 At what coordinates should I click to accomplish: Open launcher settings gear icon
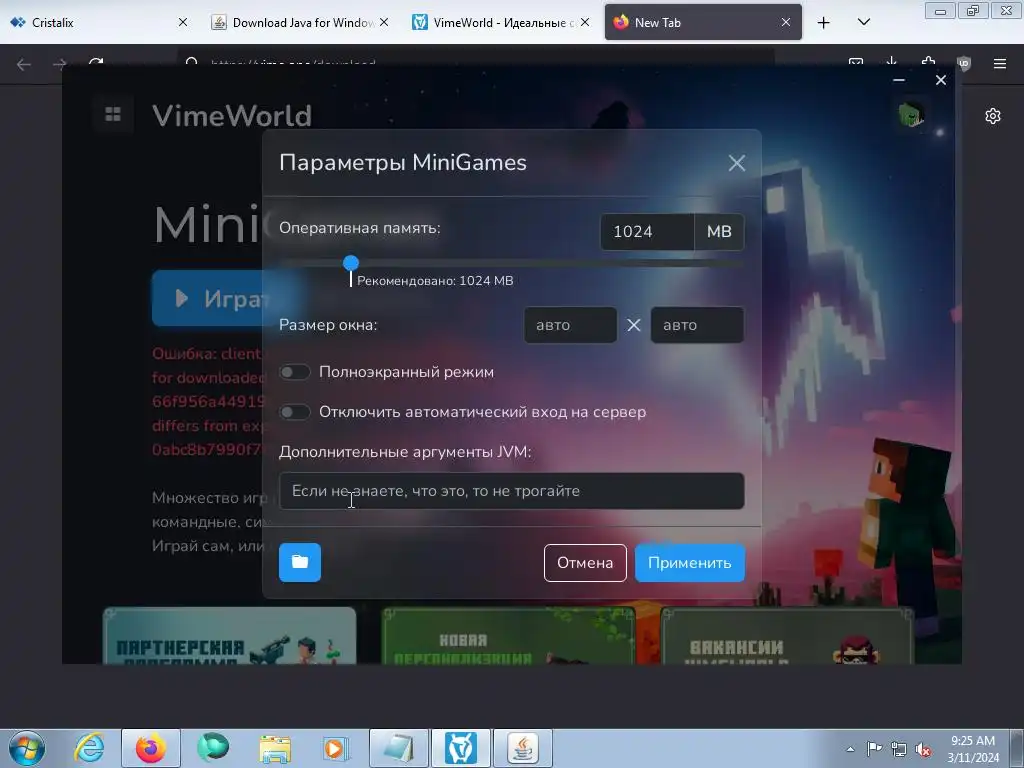tap(993, 116)
